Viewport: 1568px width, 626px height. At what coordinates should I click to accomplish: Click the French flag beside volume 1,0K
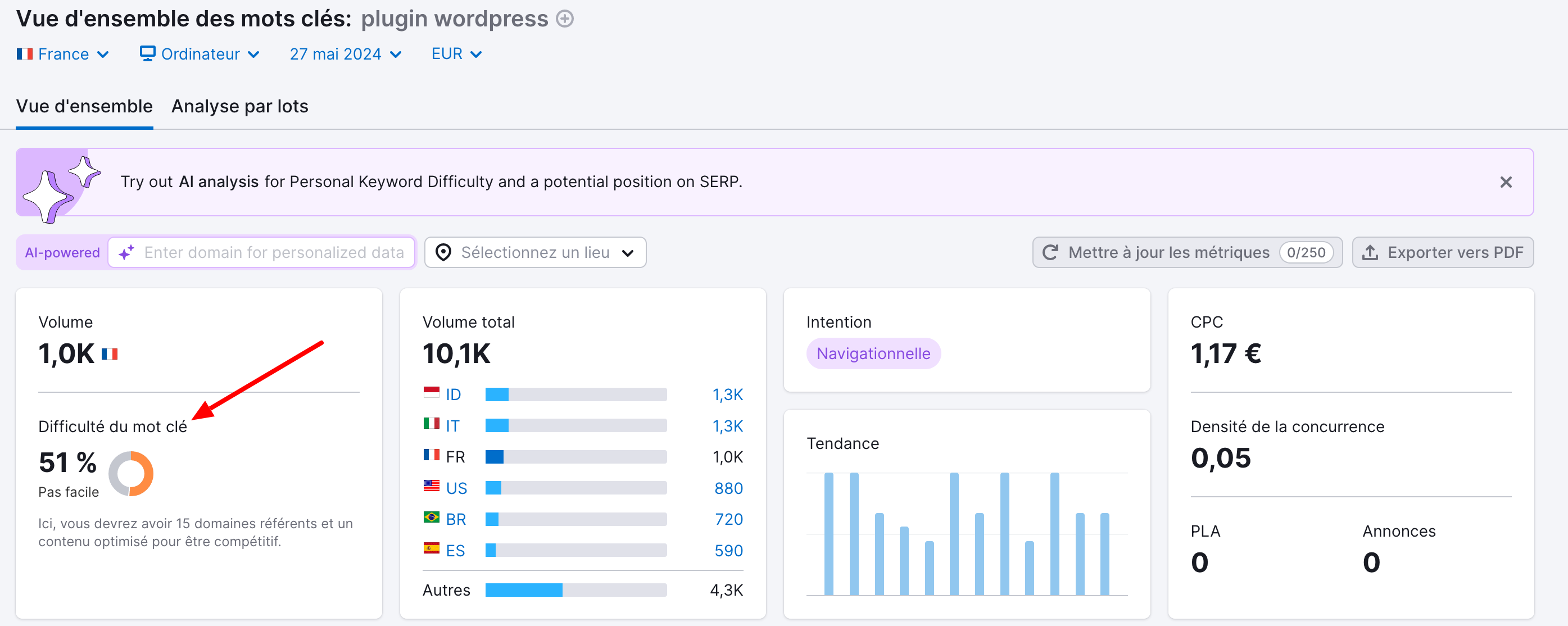(110, 354)
